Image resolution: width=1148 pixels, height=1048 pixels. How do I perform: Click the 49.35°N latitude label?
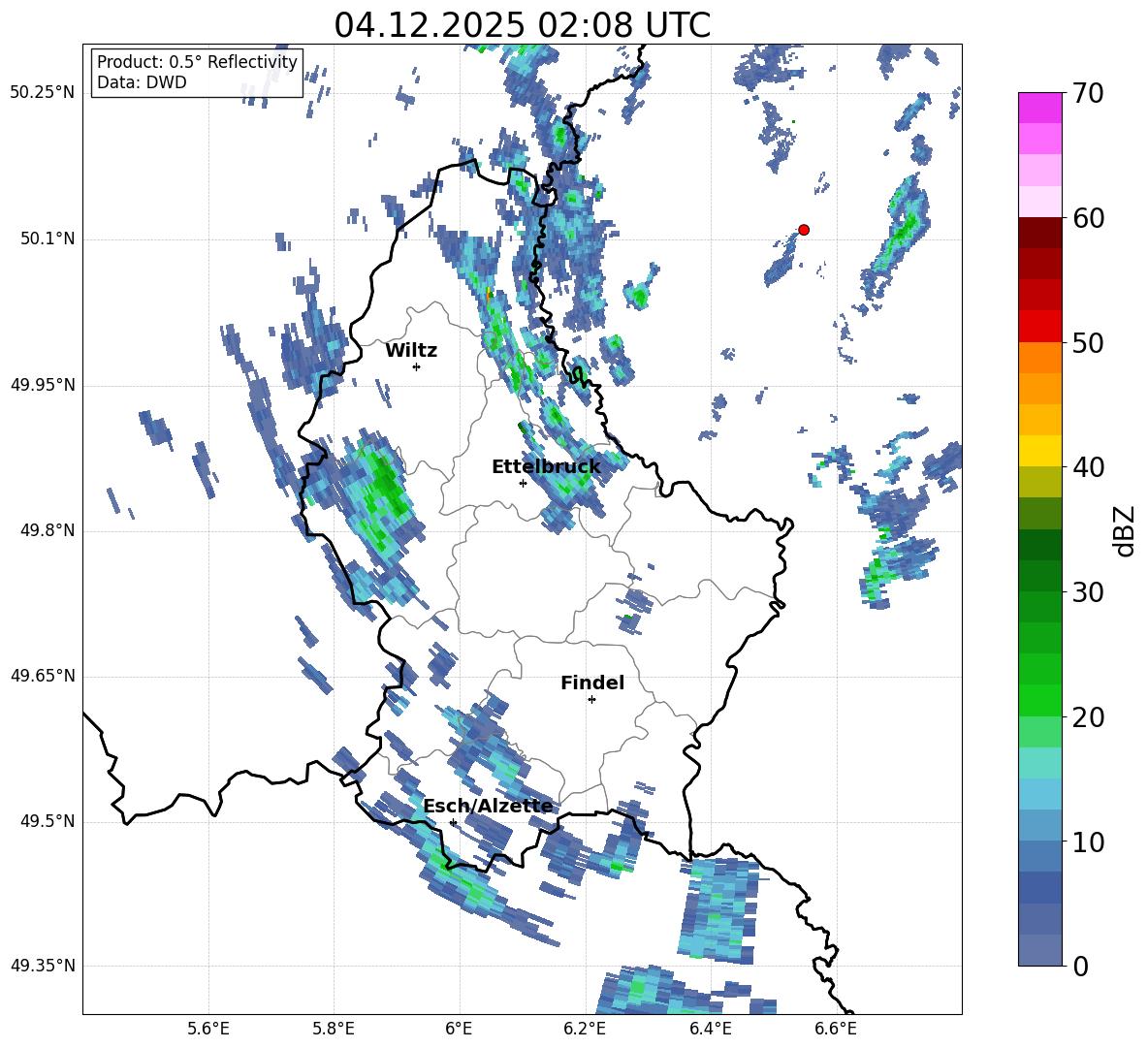tap(43, 966)
